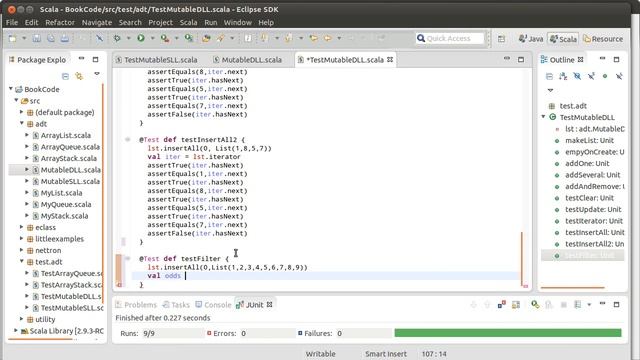Open Outline view menu triangle
Screen dimensions: 640x360
point(550,90)
